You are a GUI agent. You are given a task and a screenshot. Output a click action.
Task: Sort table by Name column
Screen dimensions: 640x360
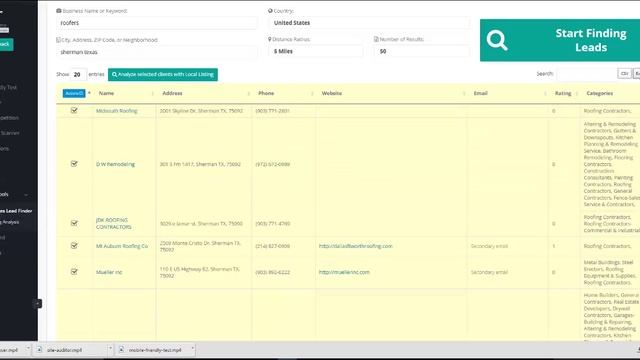[x=124, y=93]
